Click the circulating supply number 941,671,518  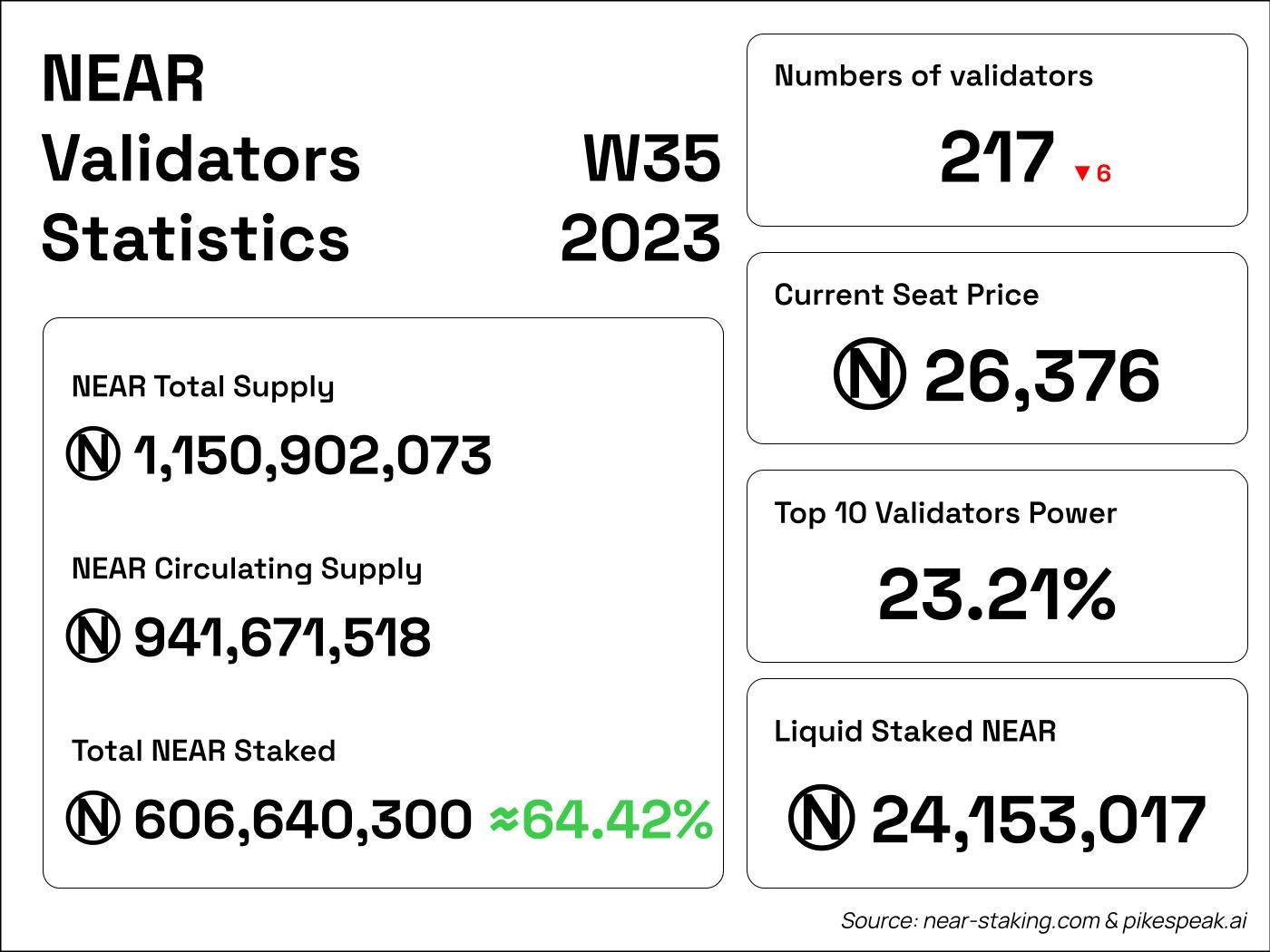[282, 637]
